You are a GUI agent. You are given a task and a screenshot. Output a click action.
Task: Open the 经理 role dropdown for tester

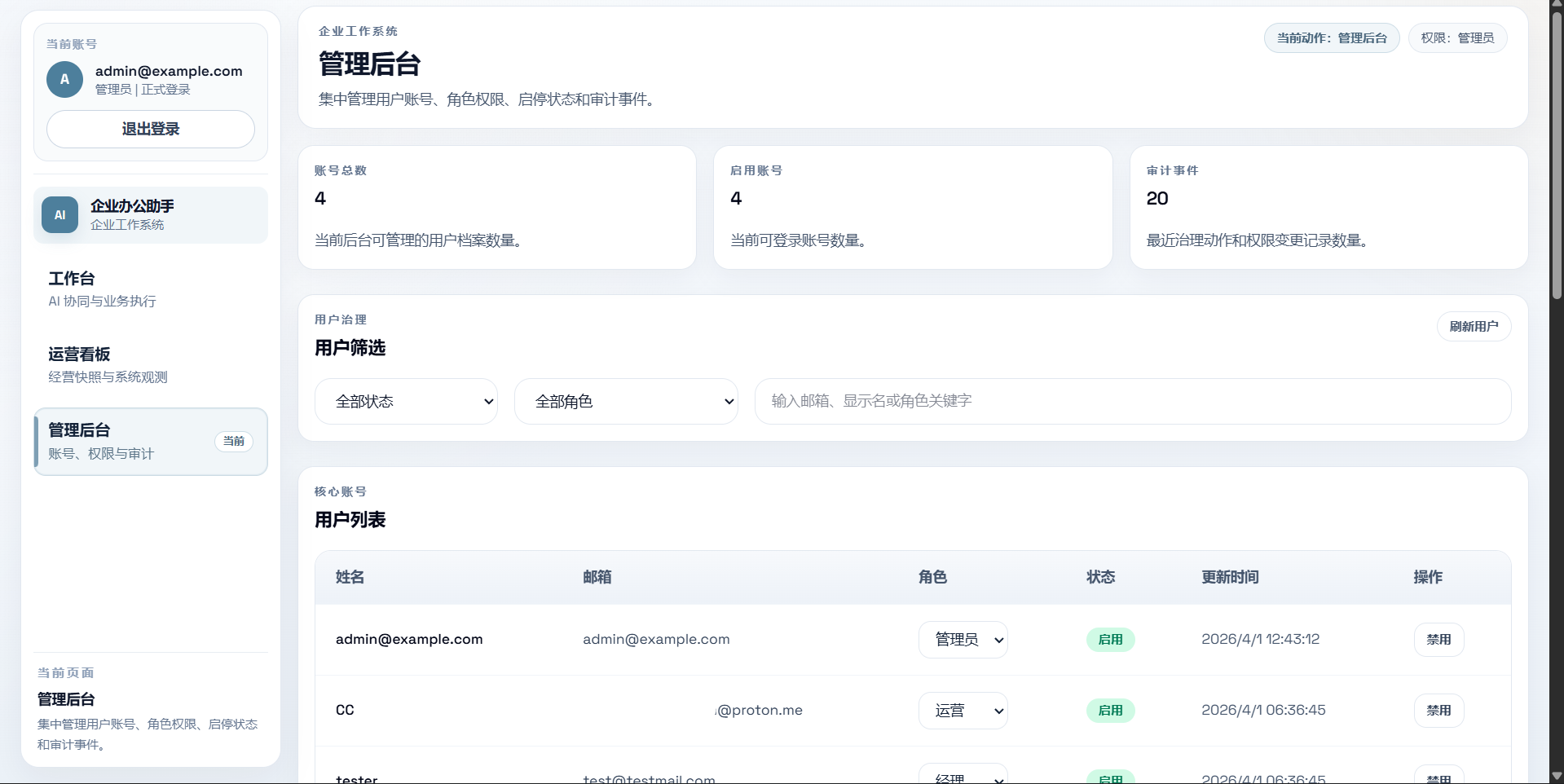pos(963,777)
